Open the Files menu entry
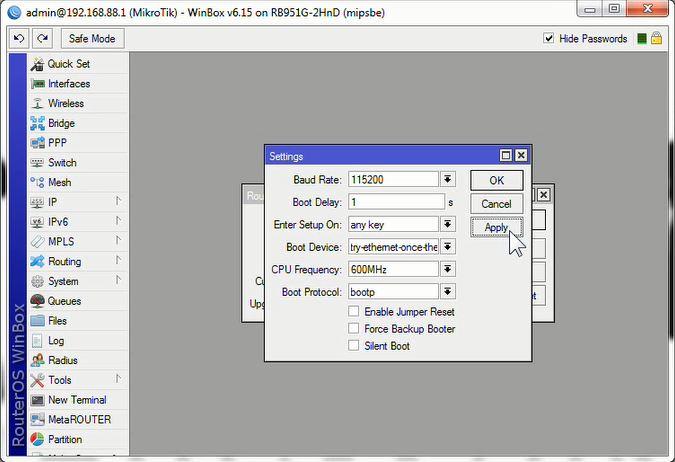The image size is (675, 462). click(78, 321)
